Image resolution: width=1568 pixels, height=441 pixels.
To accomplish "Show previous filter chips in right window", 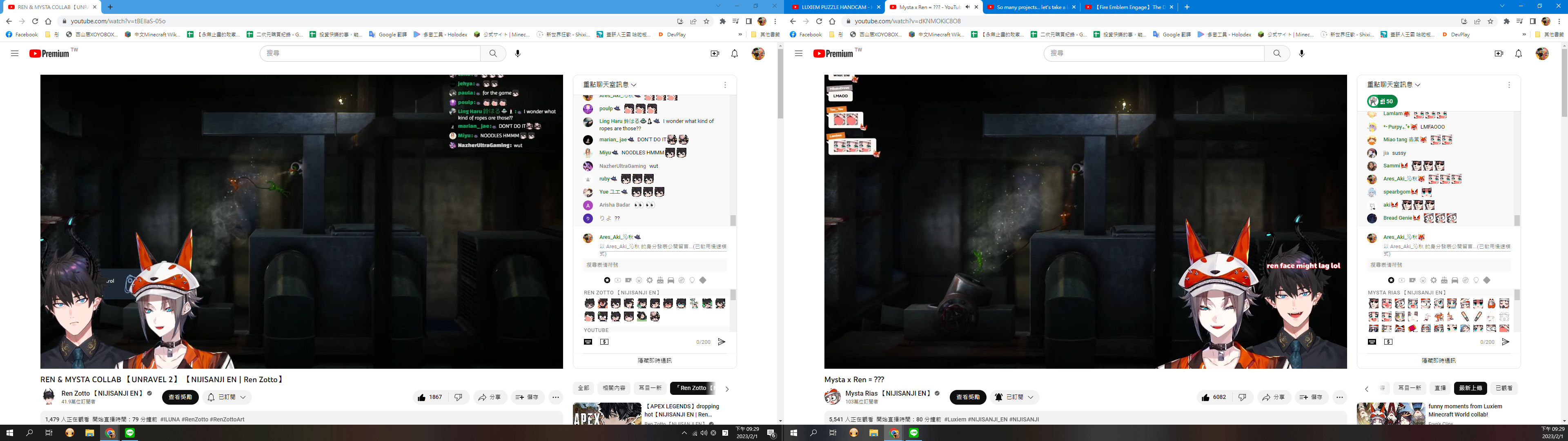I will tap(1367, 389).
